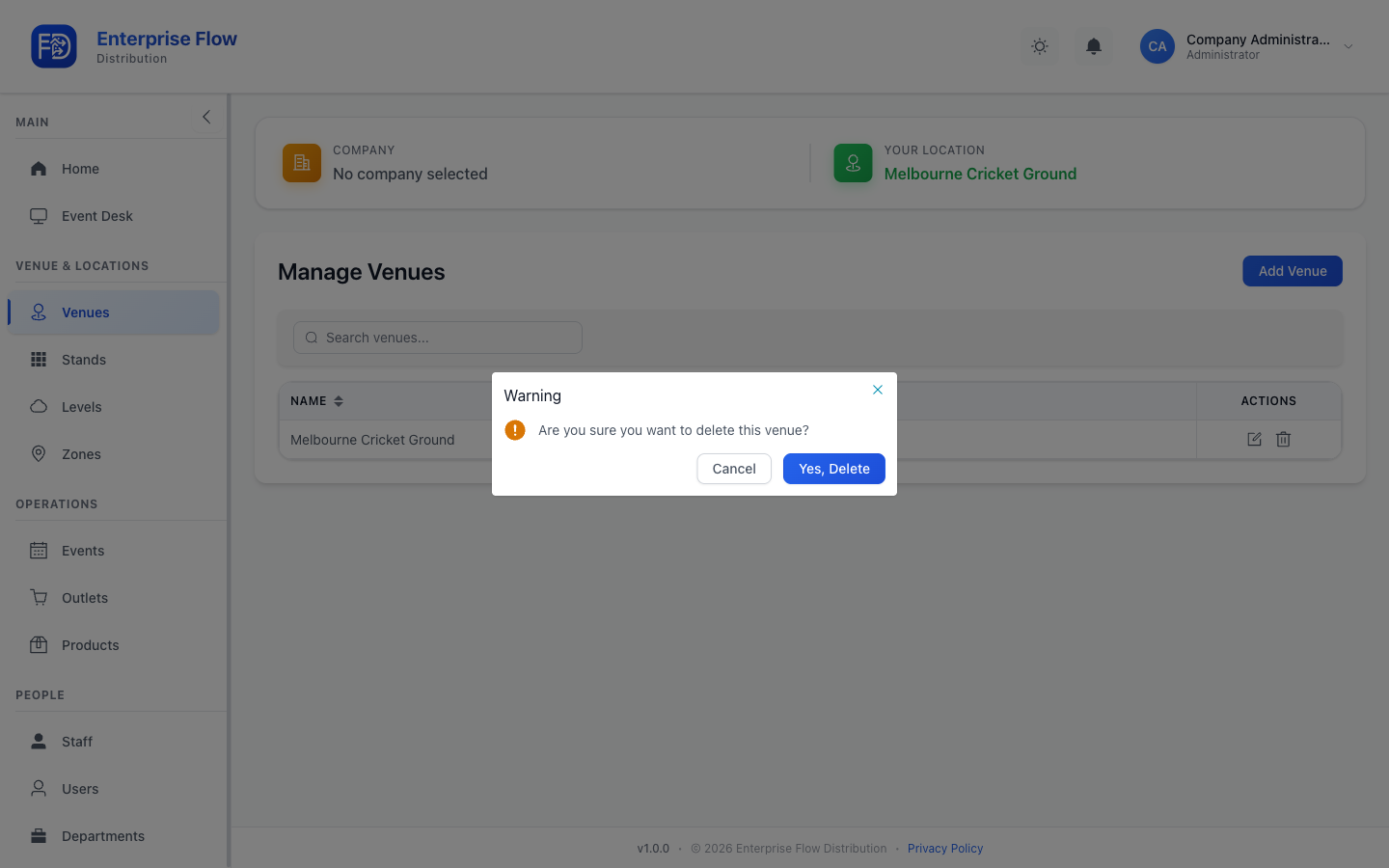Click the version v1.0.0 text
Screen dimensions: 1389x868
(x=653, y=849)
